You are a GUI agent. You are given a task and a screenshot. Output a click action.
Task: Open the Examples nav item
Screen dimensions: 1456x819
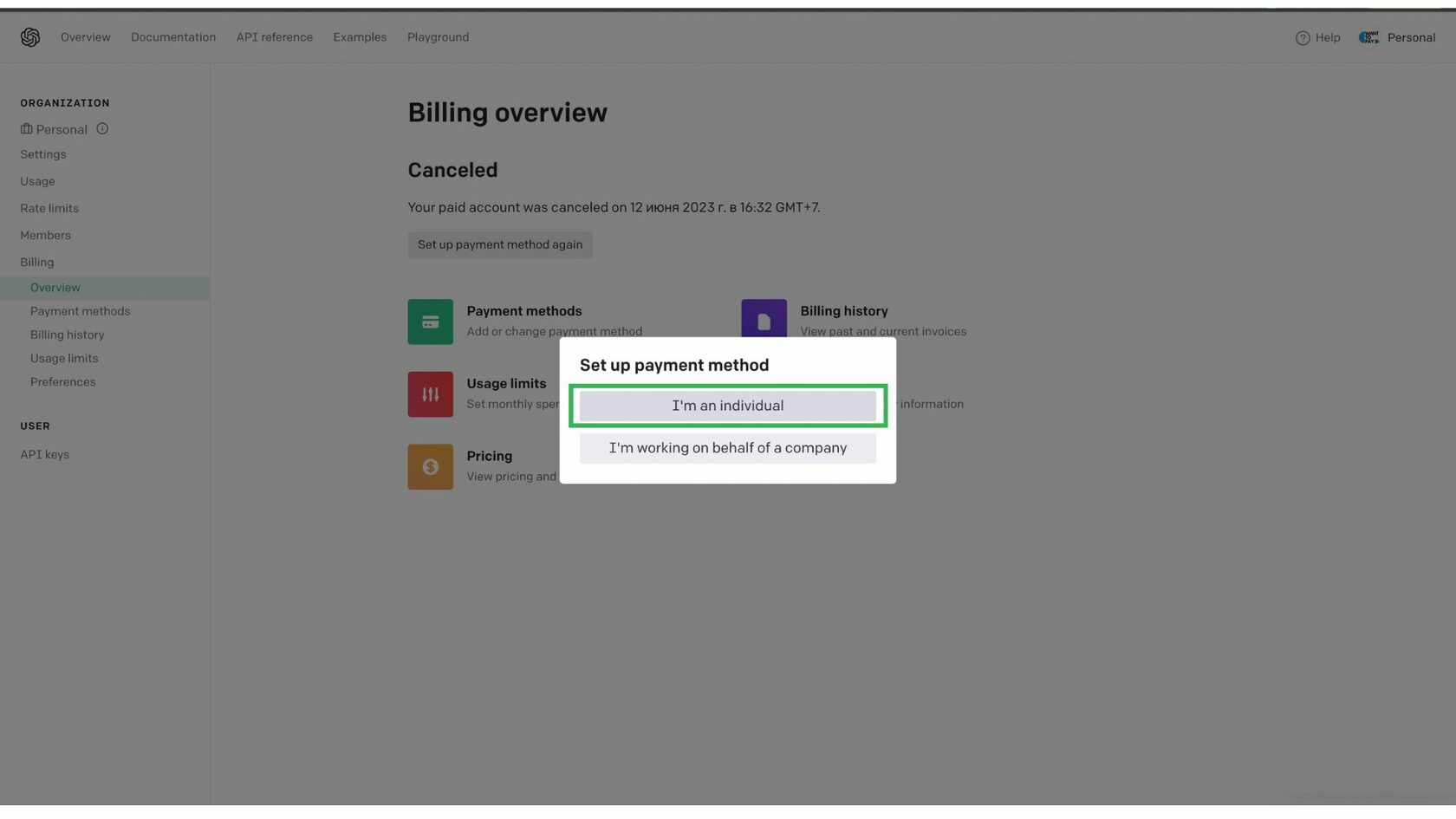point(360,37)
